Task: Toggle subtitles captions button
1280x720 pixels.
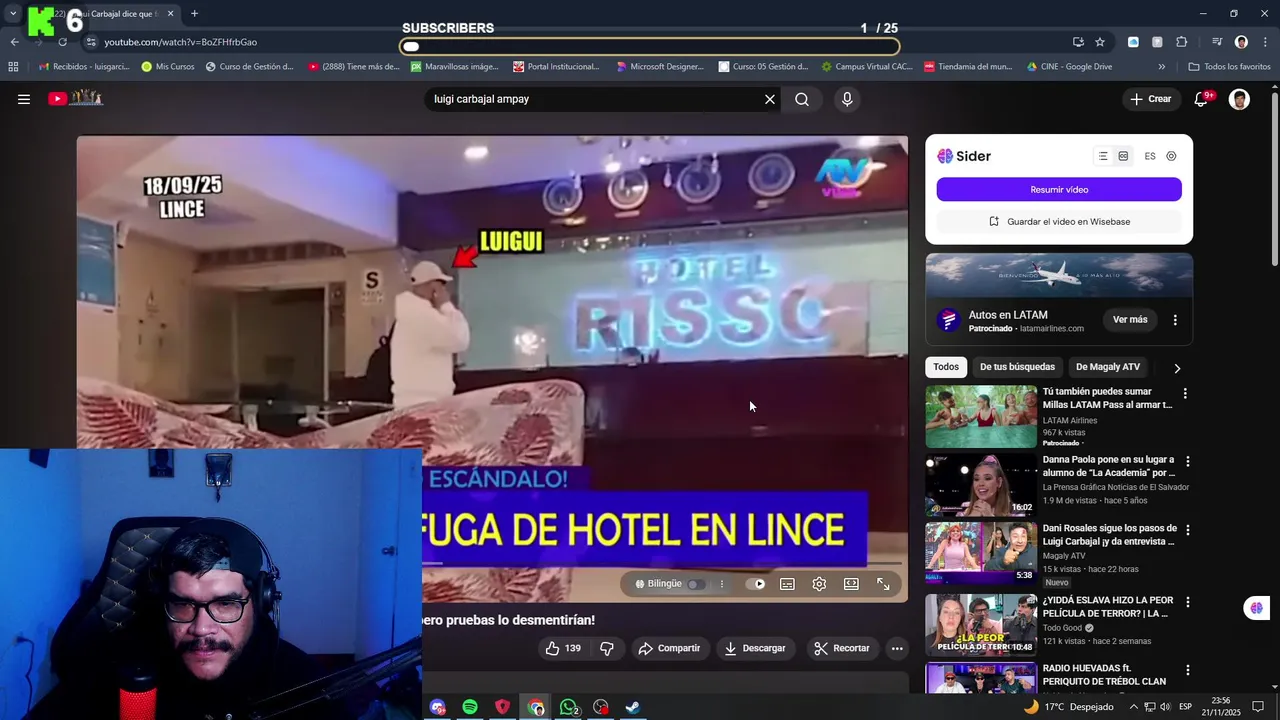Action: (788, 584)
